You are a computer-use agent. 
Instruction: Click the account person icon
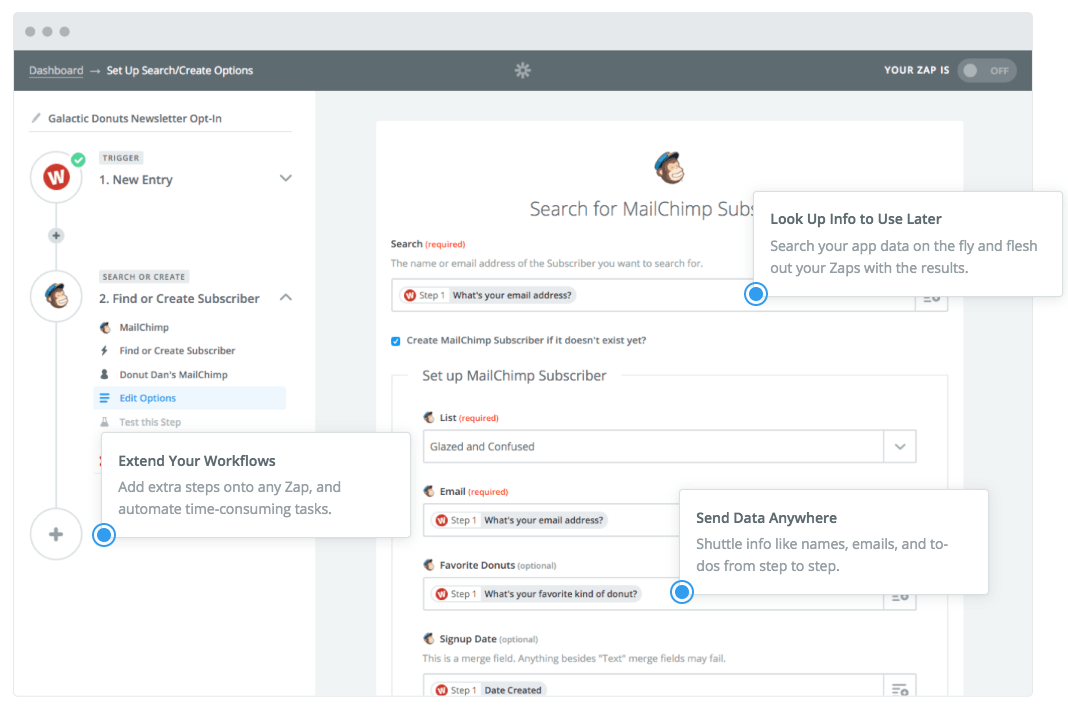pos(104,374)
